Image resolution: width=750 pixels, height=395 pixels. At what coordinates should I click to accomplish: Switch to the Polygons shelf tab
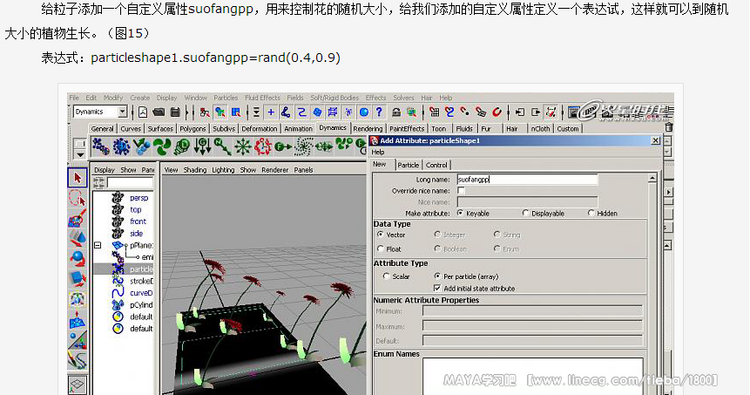click(x=193, y=129)
